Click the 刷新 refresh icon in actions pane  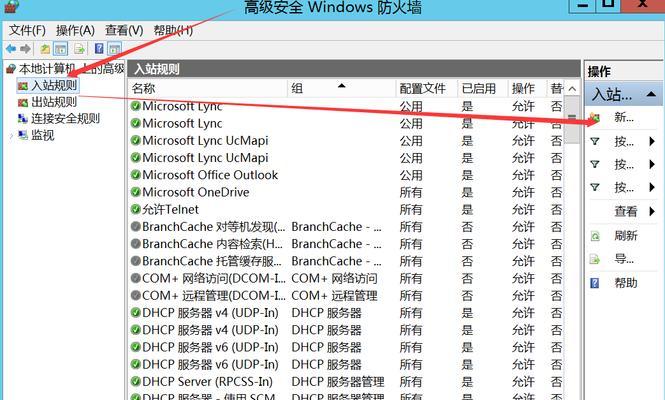click(595, 236)
